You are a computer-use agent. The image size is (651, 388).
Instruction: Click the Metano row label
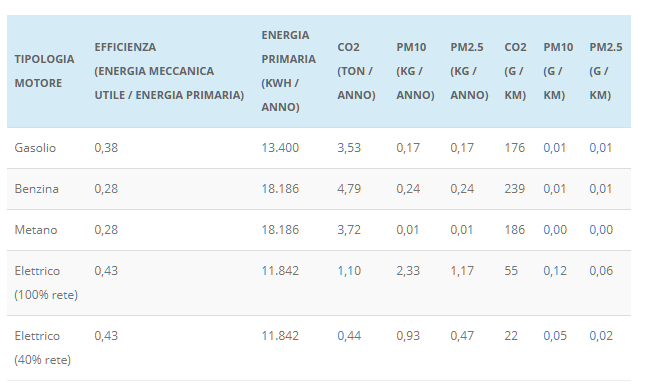tap(36, 230)
